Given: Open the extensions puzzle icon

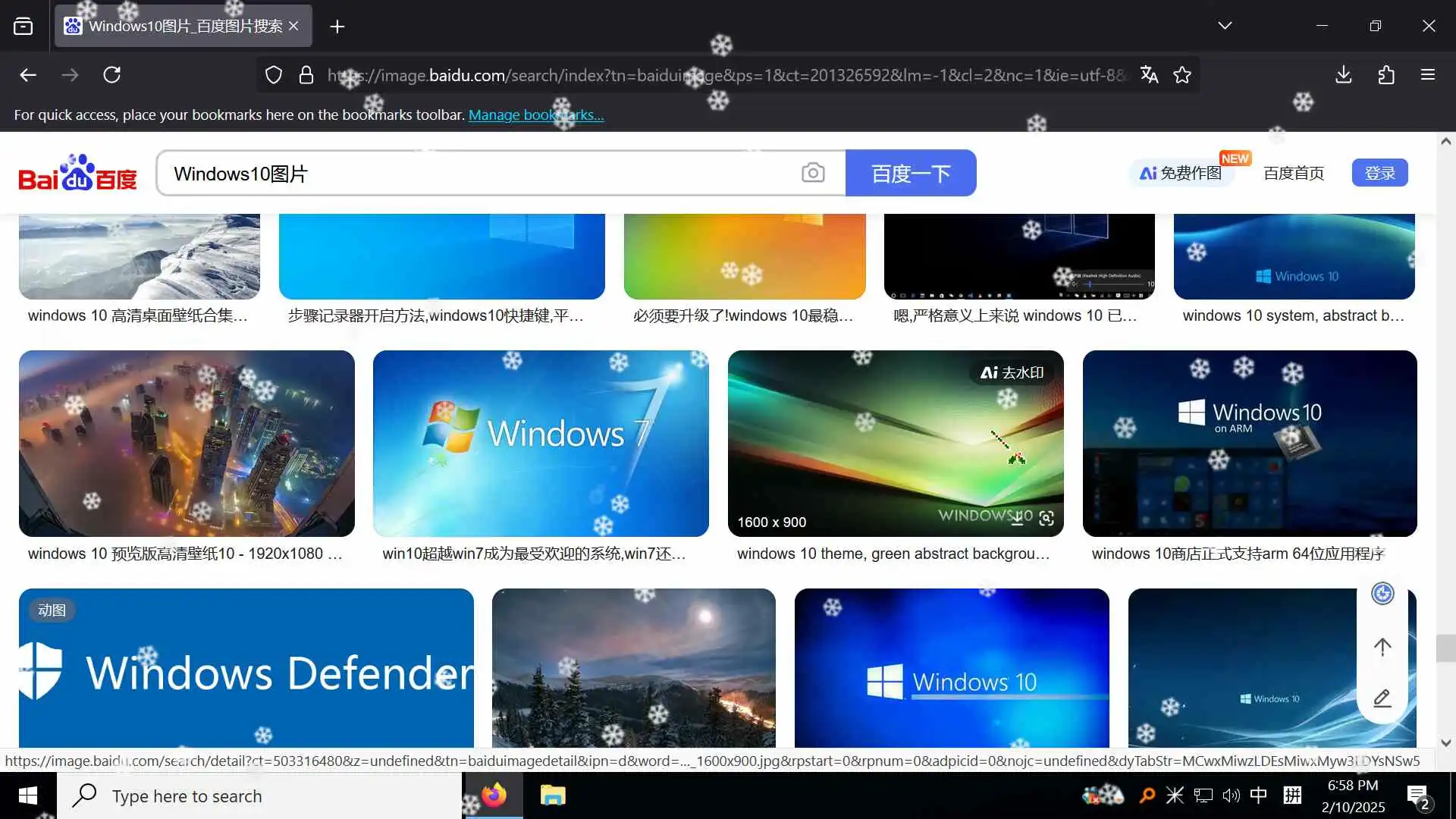Looking at the screenshot, I should click(1385, 75).
